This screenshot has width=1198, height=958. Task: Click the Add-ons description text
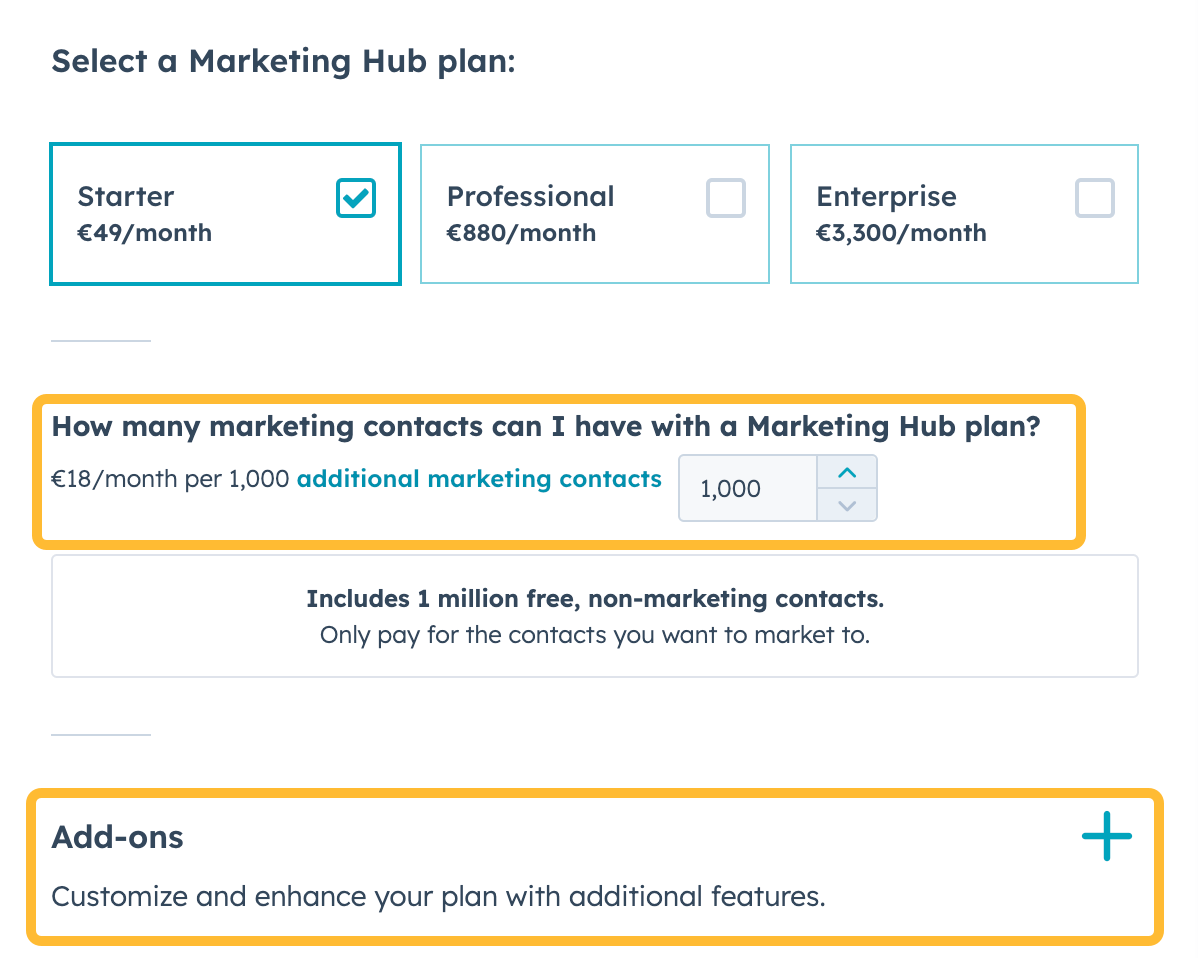tap(440, 896)
